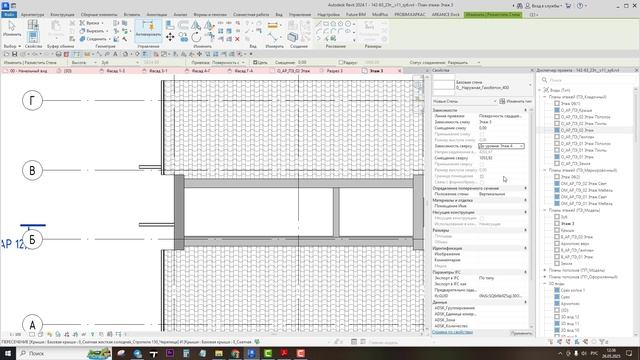
Task: Click the help question mark icon
Action: point(580,6)
